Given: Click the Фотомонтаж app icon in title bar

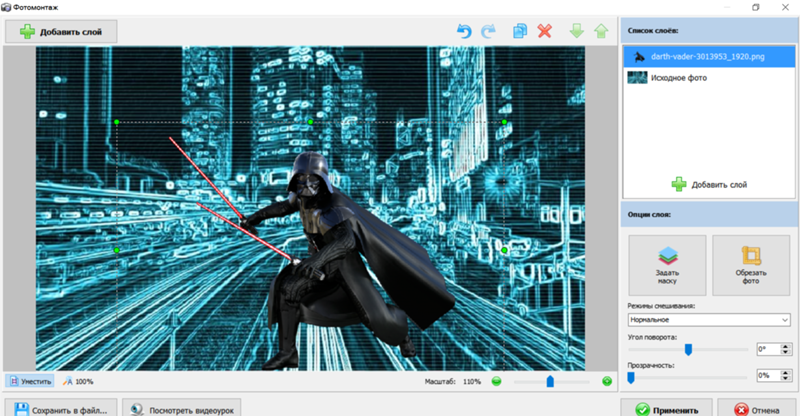Looking at the screenshot, I should tap(6, 7).
